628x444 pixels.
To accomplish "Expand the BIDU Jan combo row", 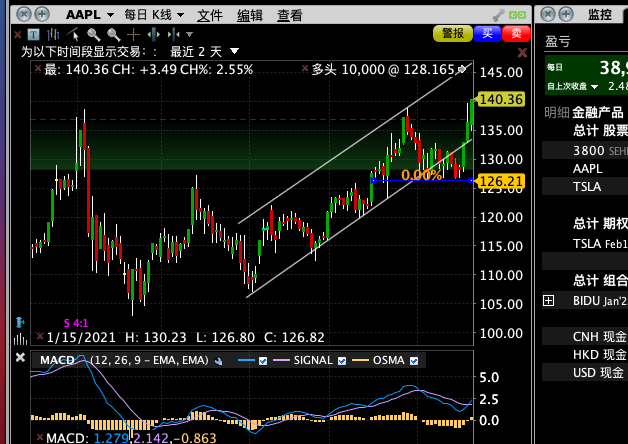I will click(549, 300).
